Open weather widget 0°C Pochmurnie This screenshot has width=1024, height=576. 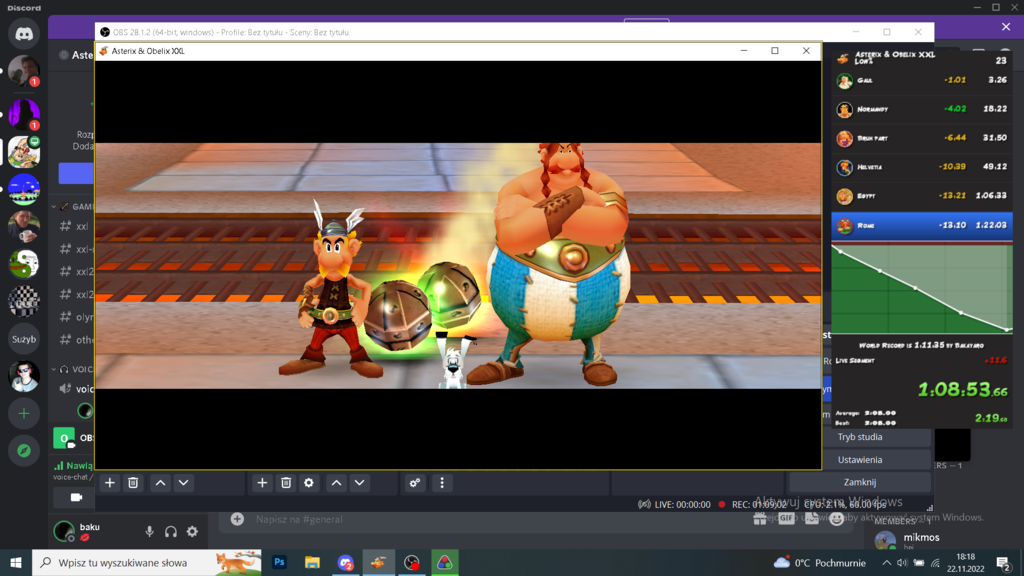tap(820, 563)
